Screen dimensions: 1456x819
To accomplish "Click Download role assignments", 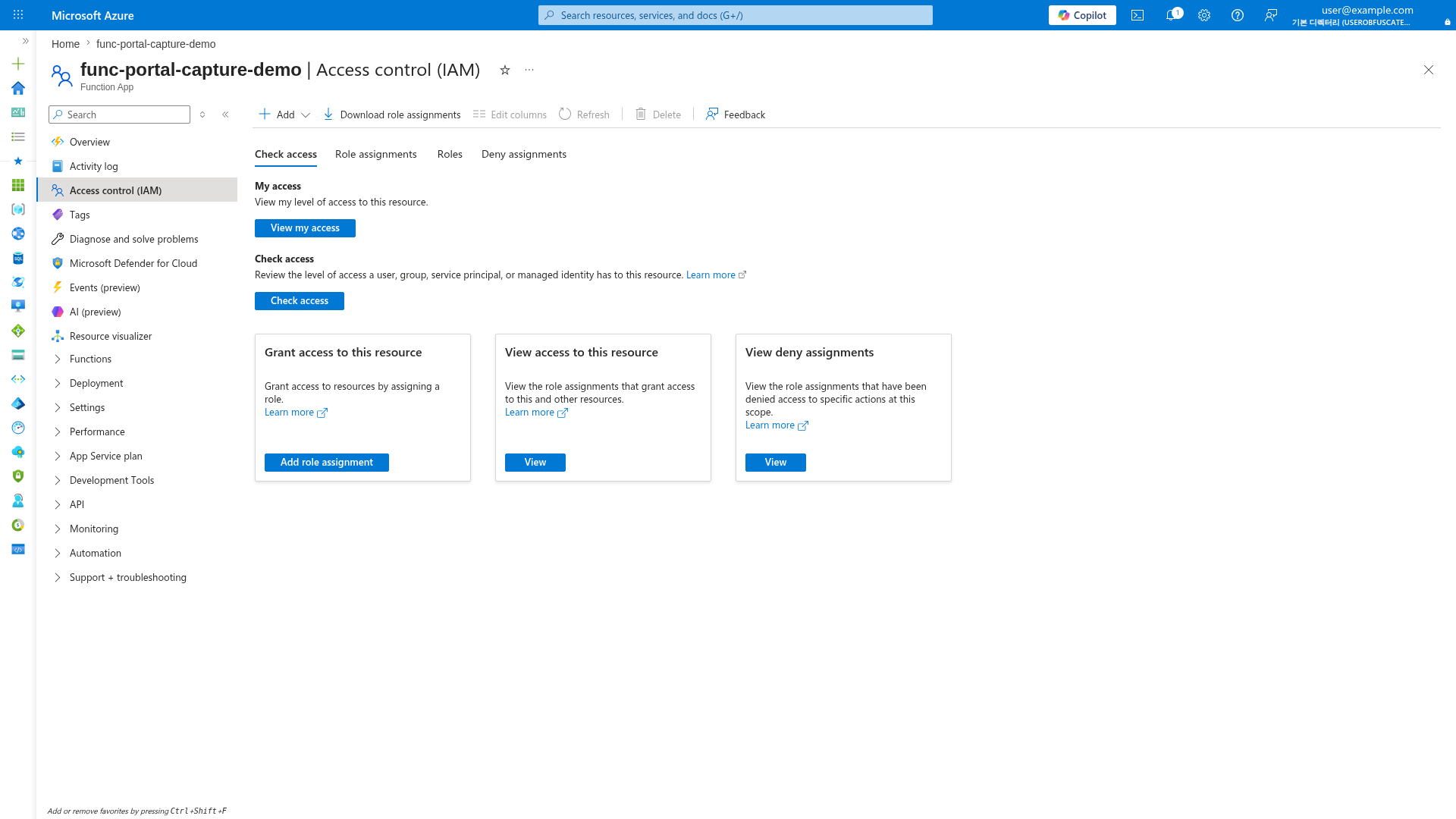I will [x=392, y=115].
